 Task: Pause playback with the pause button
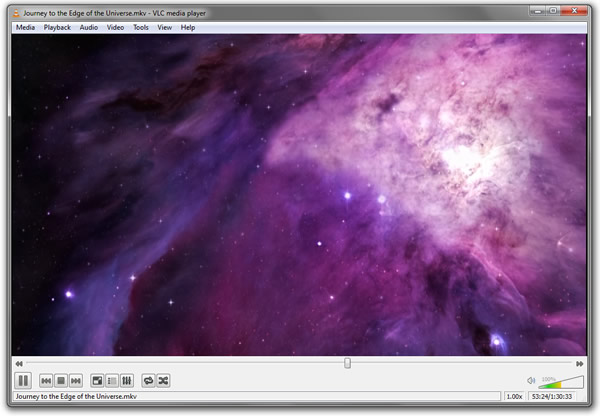(x=23, y=380)
